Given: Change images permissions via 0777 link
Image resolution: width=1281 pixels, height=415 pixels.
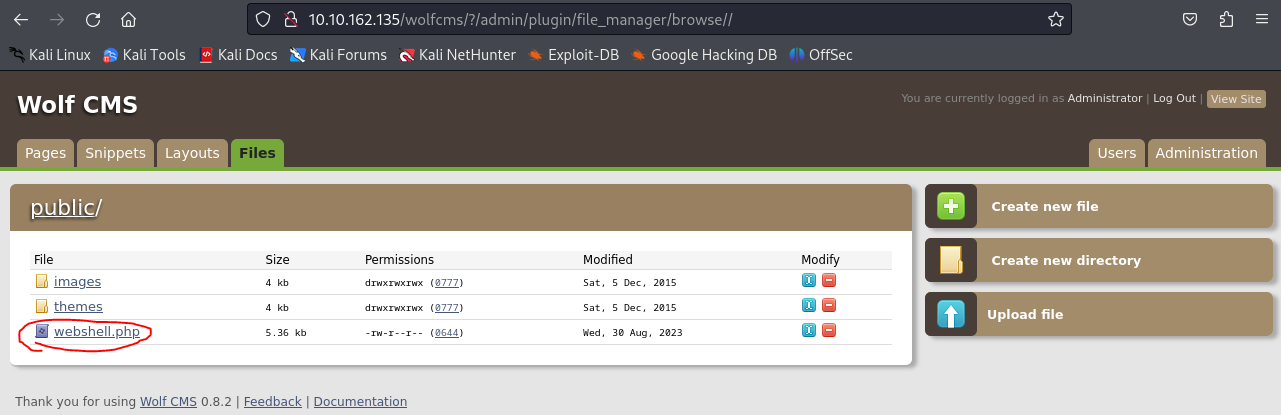Looking at the screenshot, I should click(445, 283).
